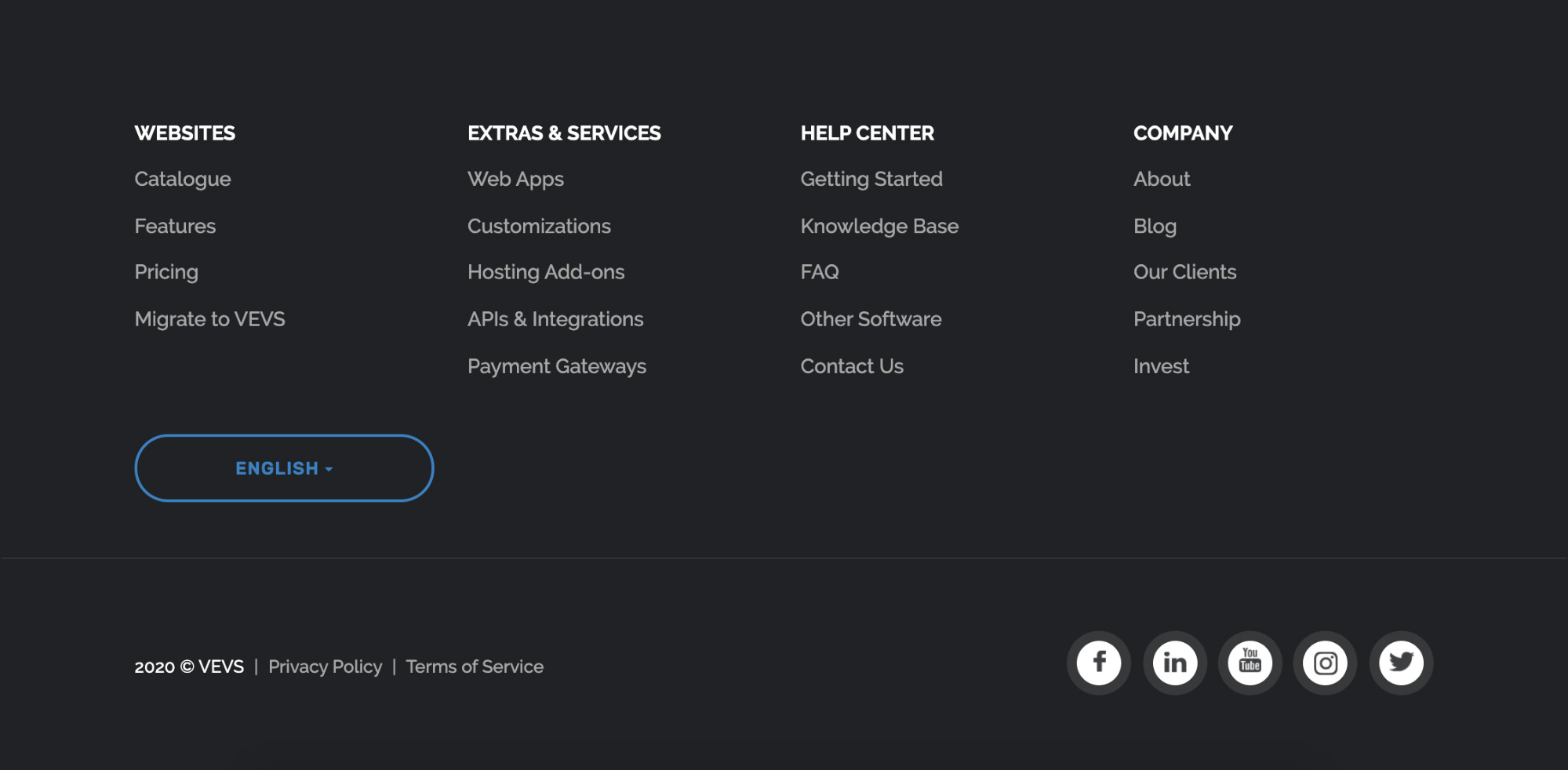This screenshot has width=1568, height=770.
Task: Visit the Invest page
Action: pyautogui.click(x=1161, y=366)
